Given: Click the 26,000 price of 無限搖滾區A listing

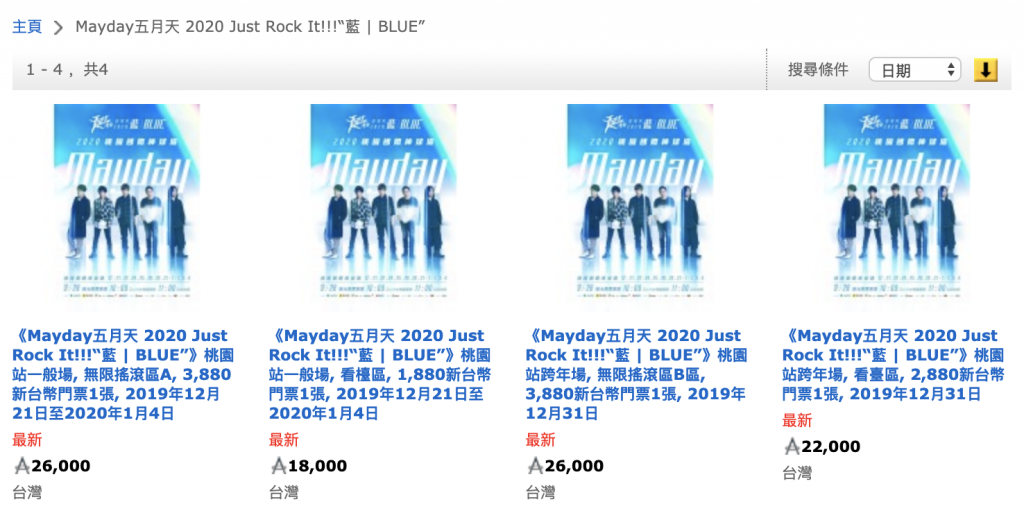Looking at the screenshot, I should (x=61, y=466).
